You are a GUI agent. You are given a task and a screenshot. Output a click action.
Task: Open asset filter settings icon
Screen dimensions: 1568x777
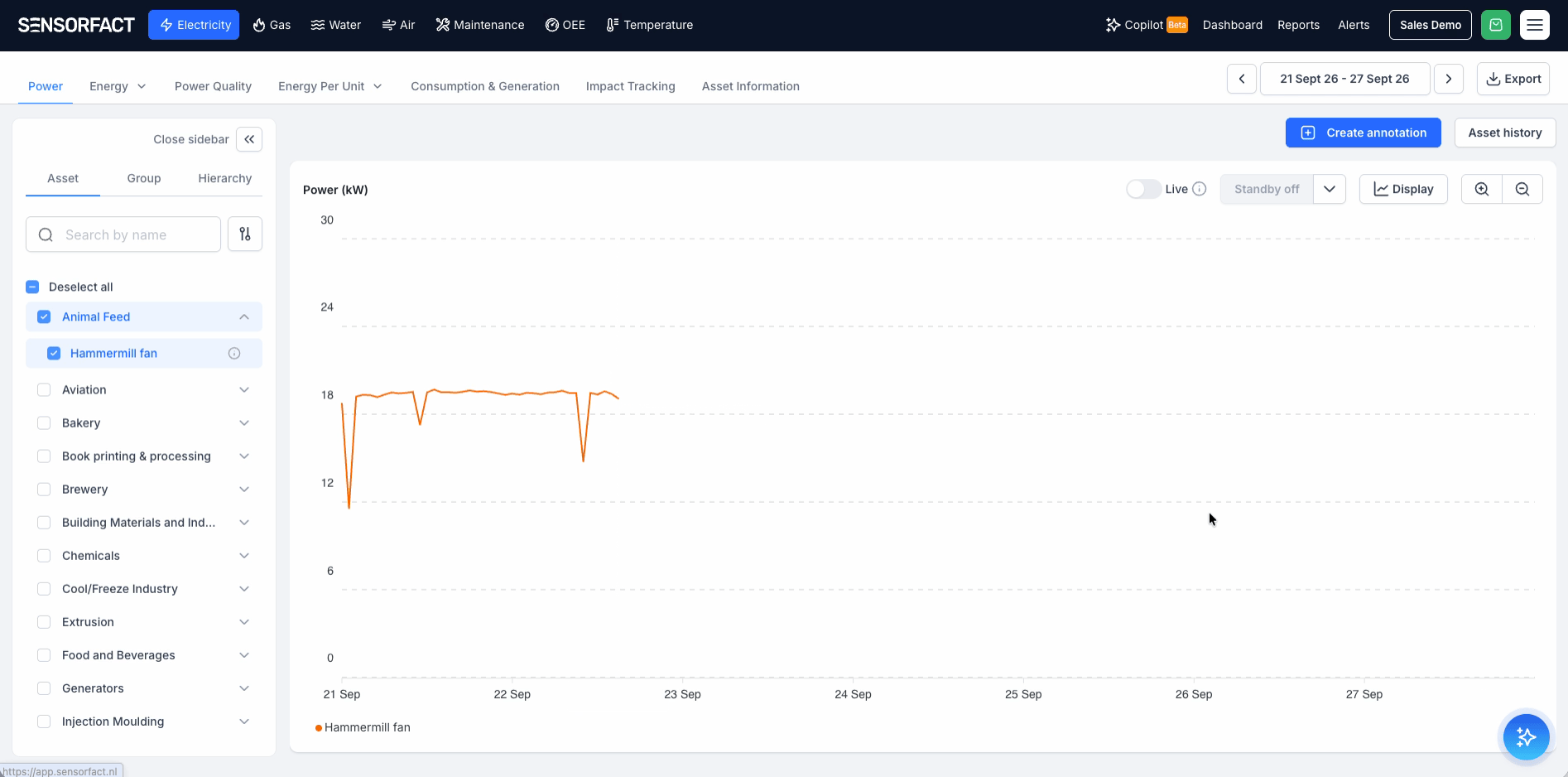coord(245,234)
